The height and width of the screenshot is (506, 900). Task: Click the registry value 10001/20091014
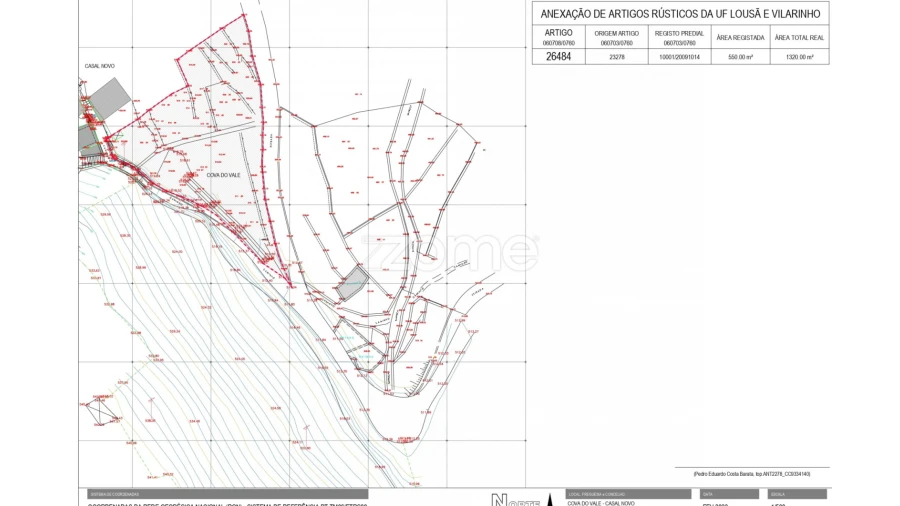[x=679, y=57]
